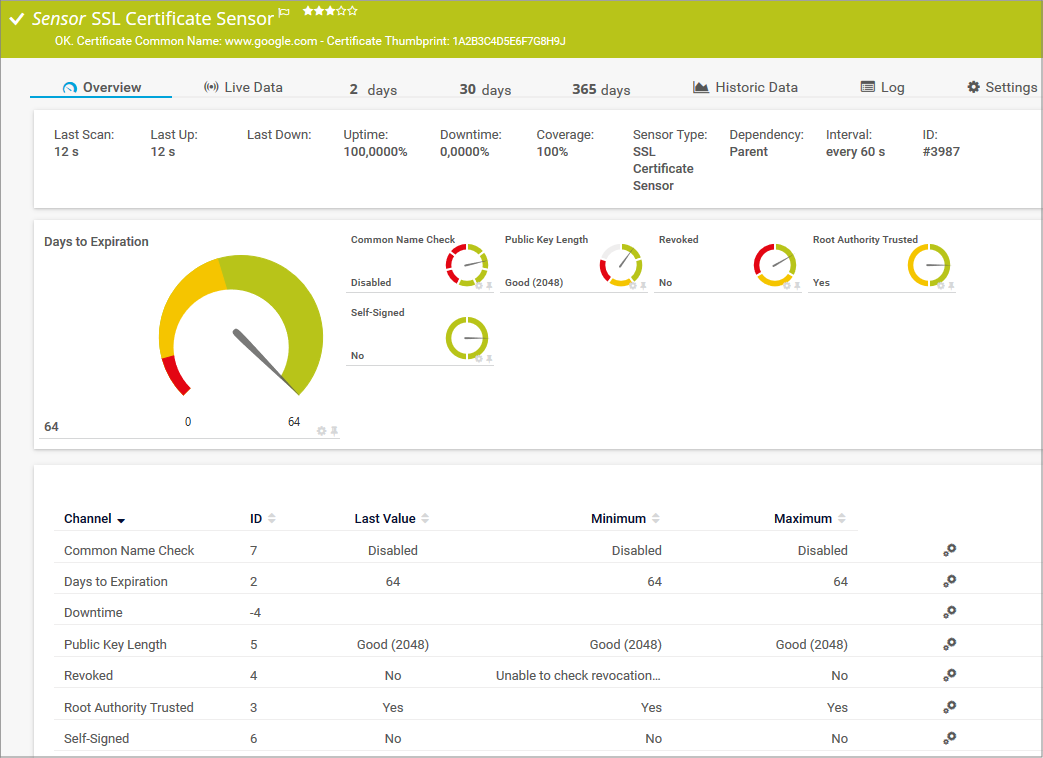Screen dimensions: 1043x758
Task: Open channel settings for the Revoked row
Action: tap(950, 675)
